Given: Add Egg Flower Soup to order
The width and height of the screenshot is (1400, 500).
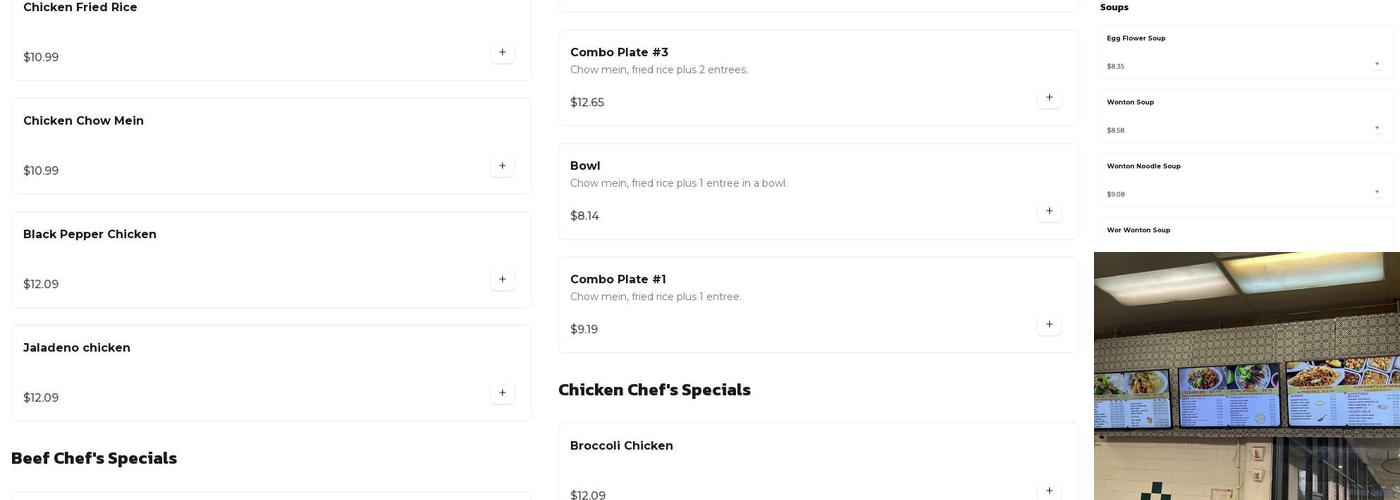Looking at the screenshot, I should point(1377,64).
